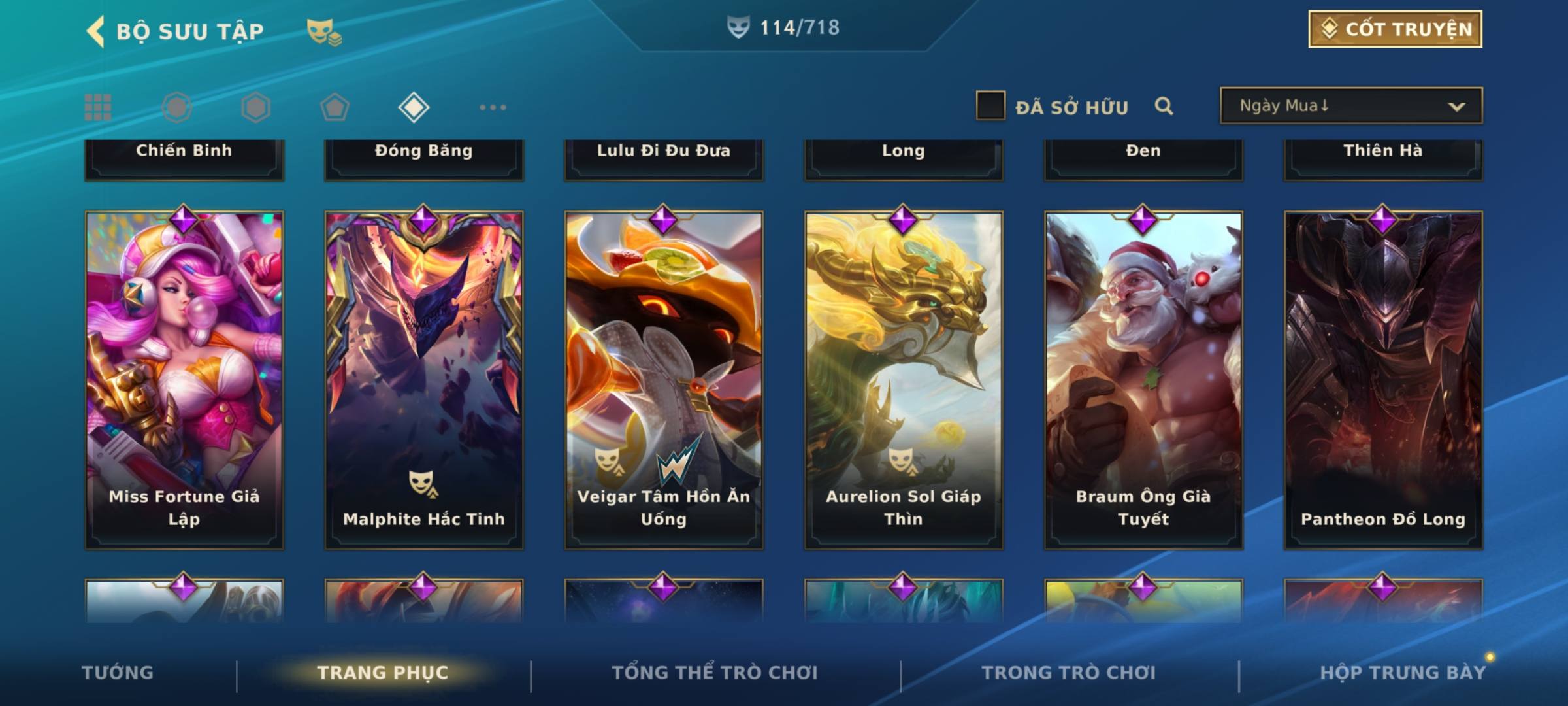This screenshot has height=706, width=1568.
Task: Select the pentagon rarity filter icon
Action: click(x=335, y=107)
